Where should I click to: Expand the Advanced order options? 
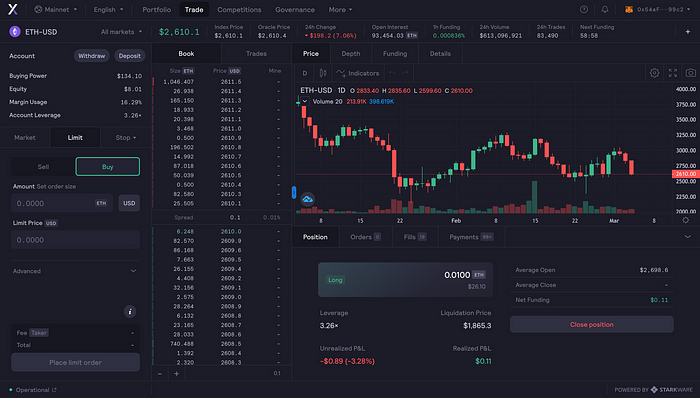click(75, 271)
